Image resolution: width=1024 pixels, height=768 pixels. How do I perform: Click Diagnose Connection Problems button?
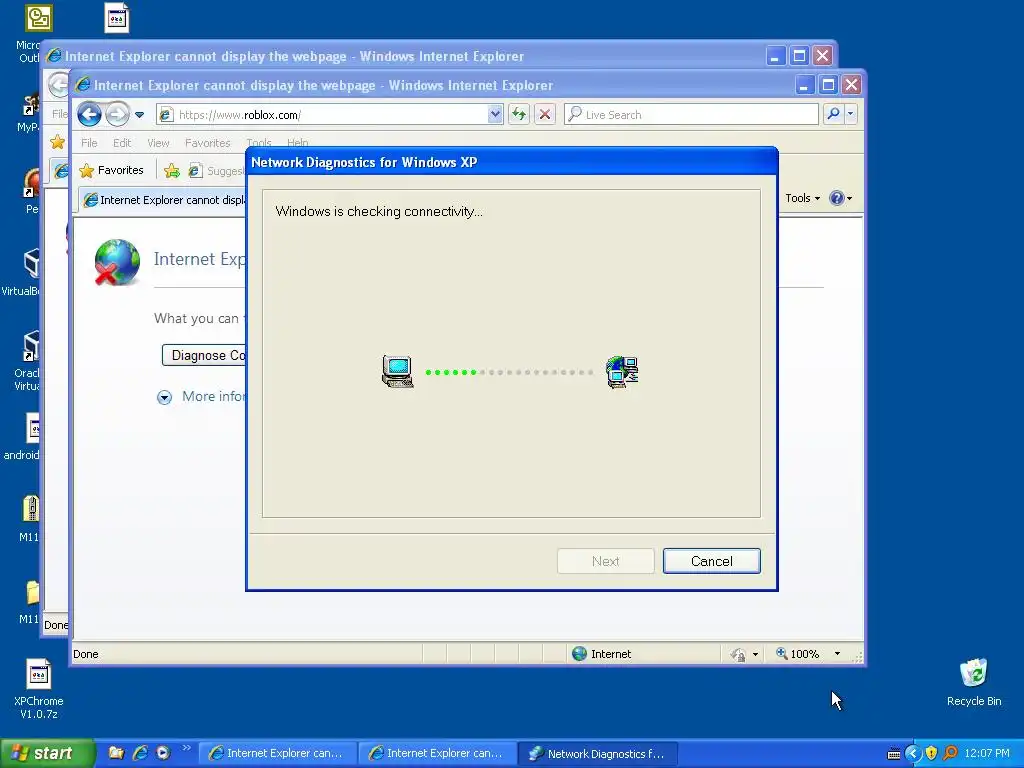204,355
